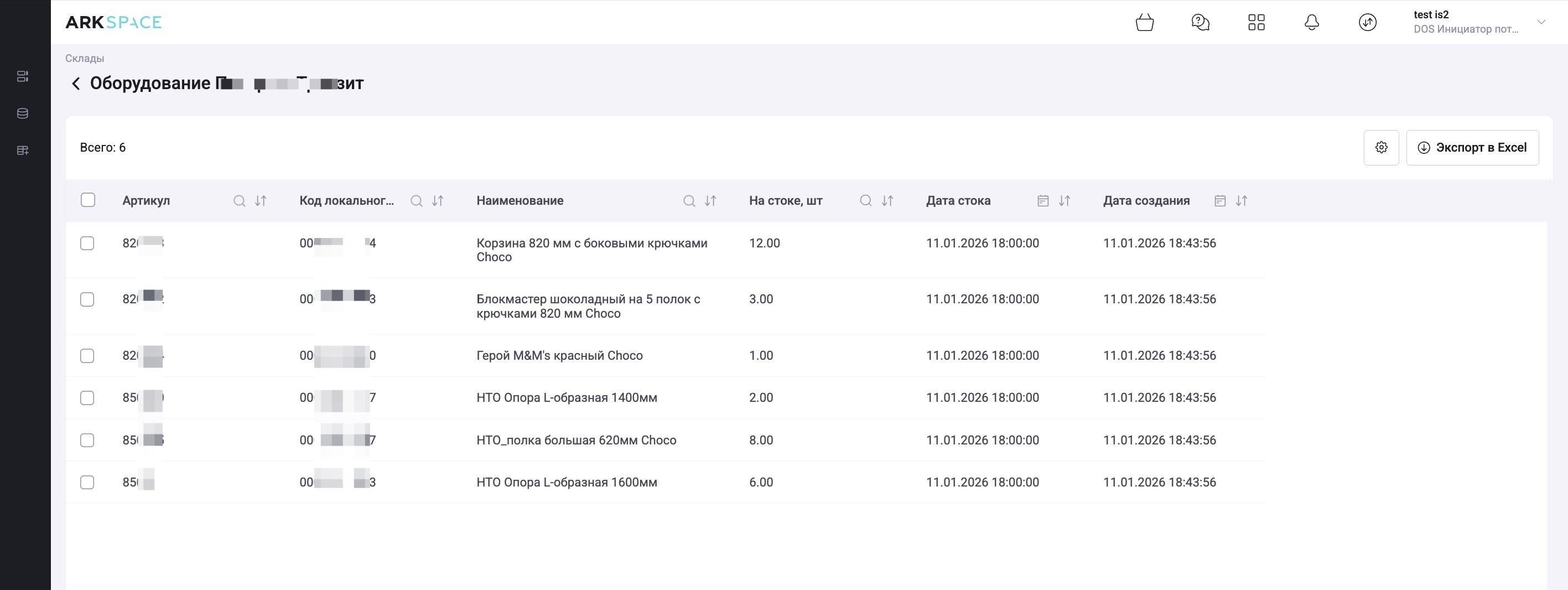Select the НТО Опора L-образная 1600мм row checkbox
Image resolution: width=1568 pixels, height=590 pixels.
(87, 482)
